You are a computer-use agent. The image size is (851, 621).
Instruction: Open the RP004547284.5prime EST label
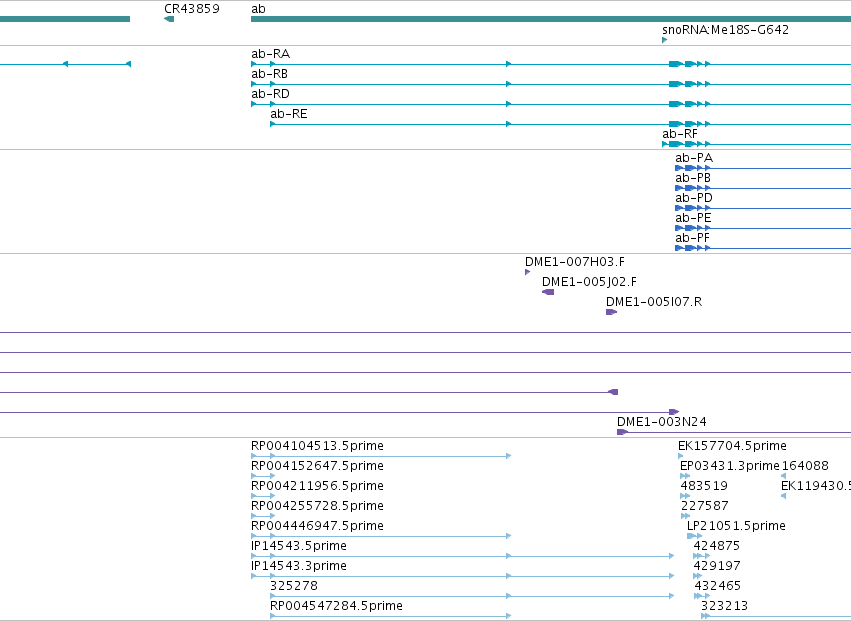click(x=336, y=606)
